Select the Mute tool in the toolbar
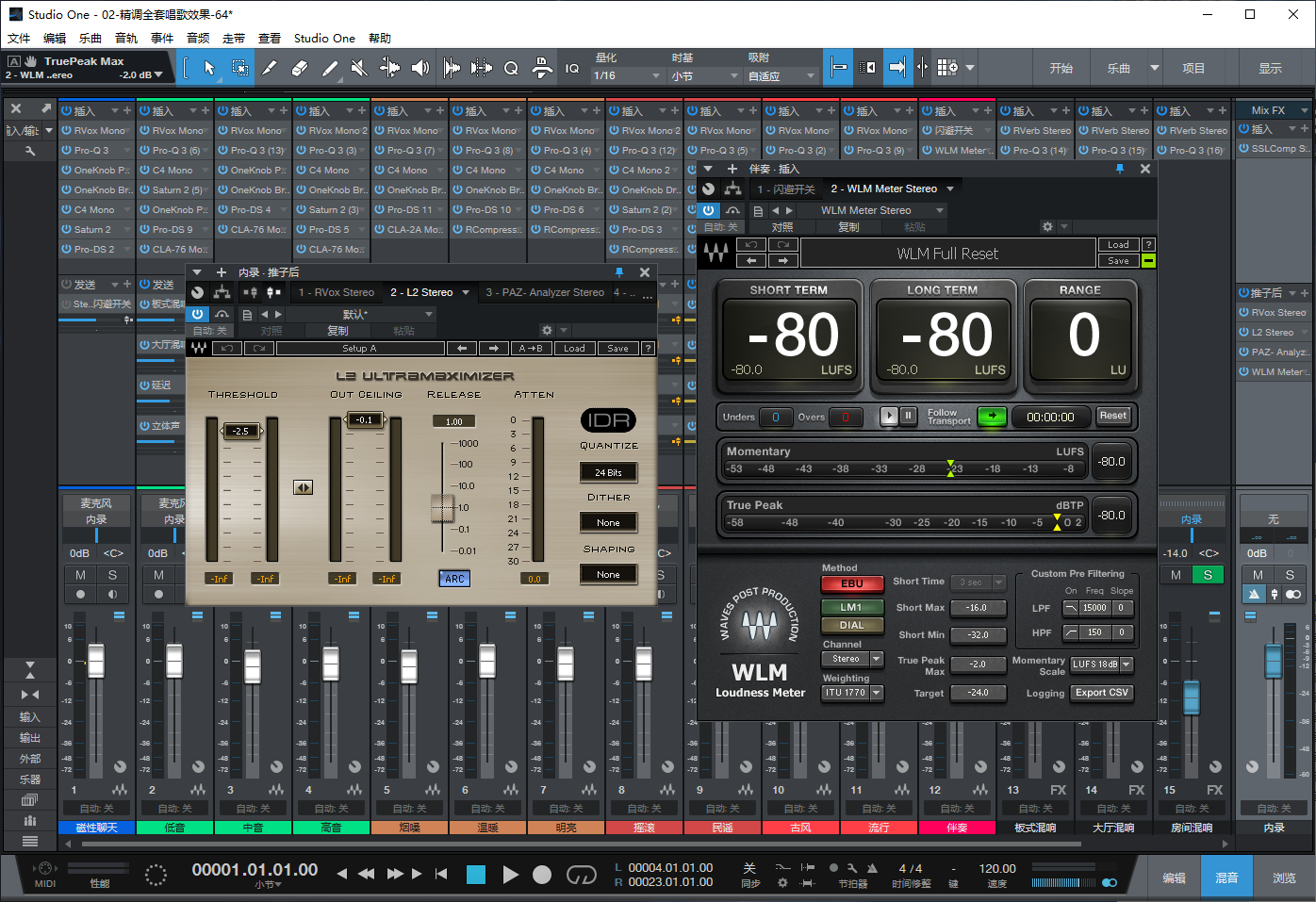The height and width of the screenshot is (902, 1316). (x=359, y=68)
